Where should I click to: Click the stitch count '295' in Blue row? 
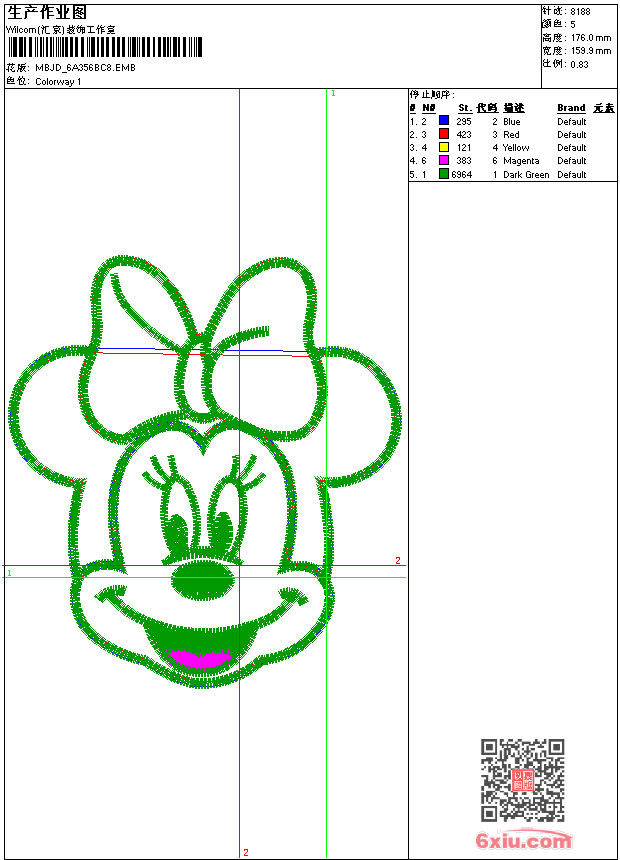pos(464,121)
